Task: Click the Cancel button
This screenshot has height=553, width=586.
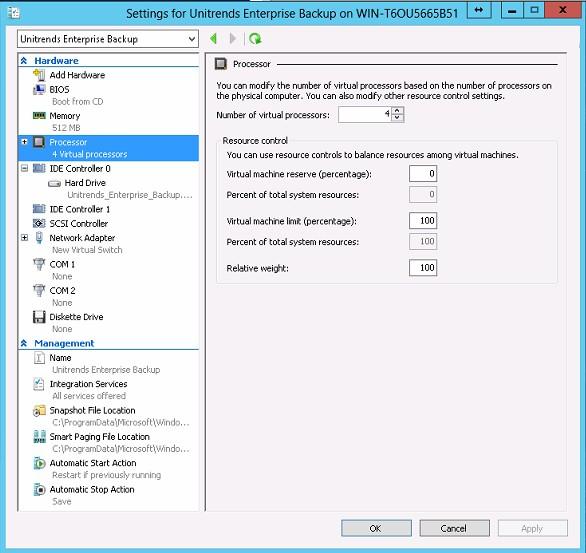Action: (454, 528)
